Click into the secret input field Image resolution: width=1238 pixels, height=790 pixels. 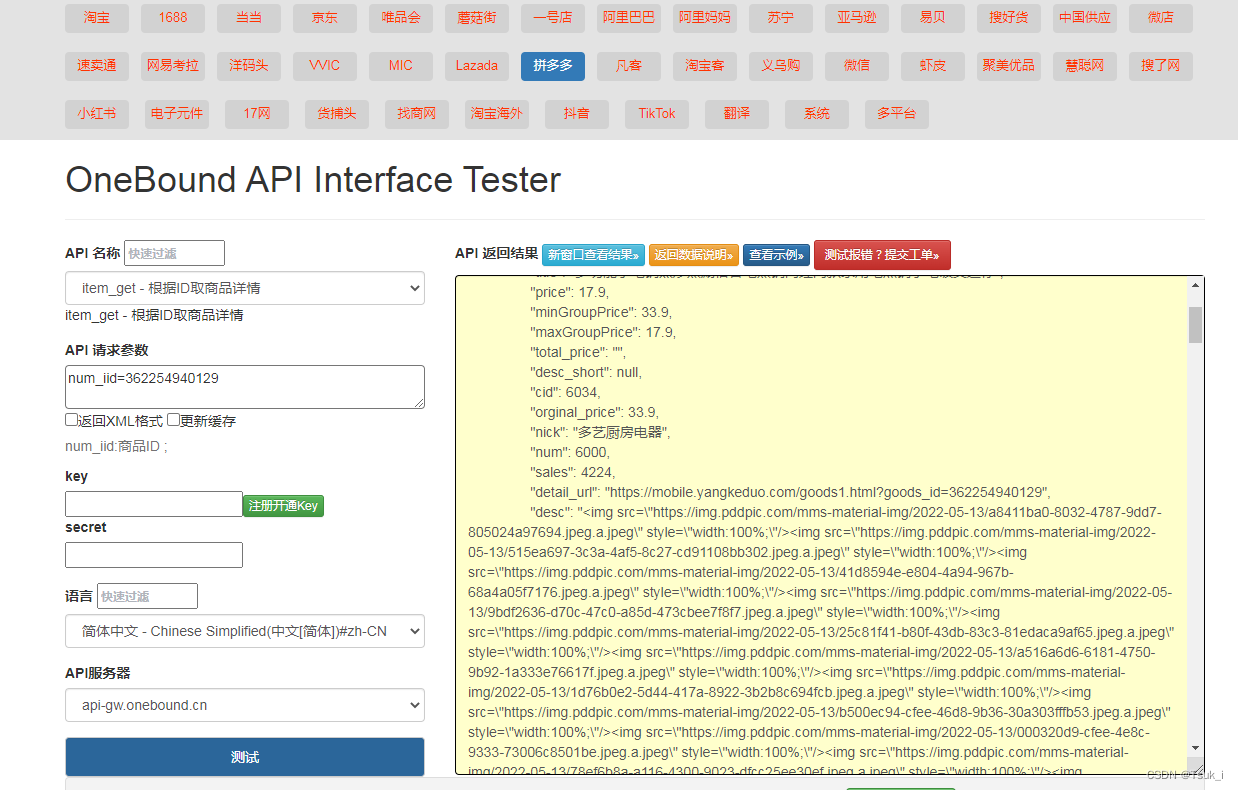(154, 555)
